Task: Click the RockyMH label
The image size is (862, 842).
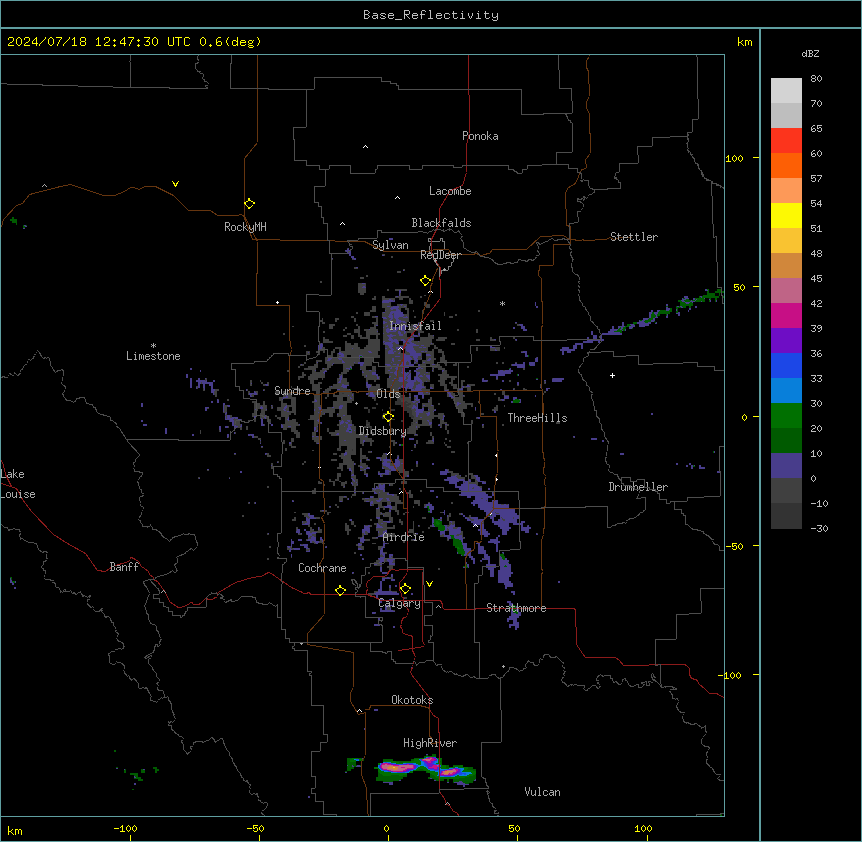Action: pos(245,227)
